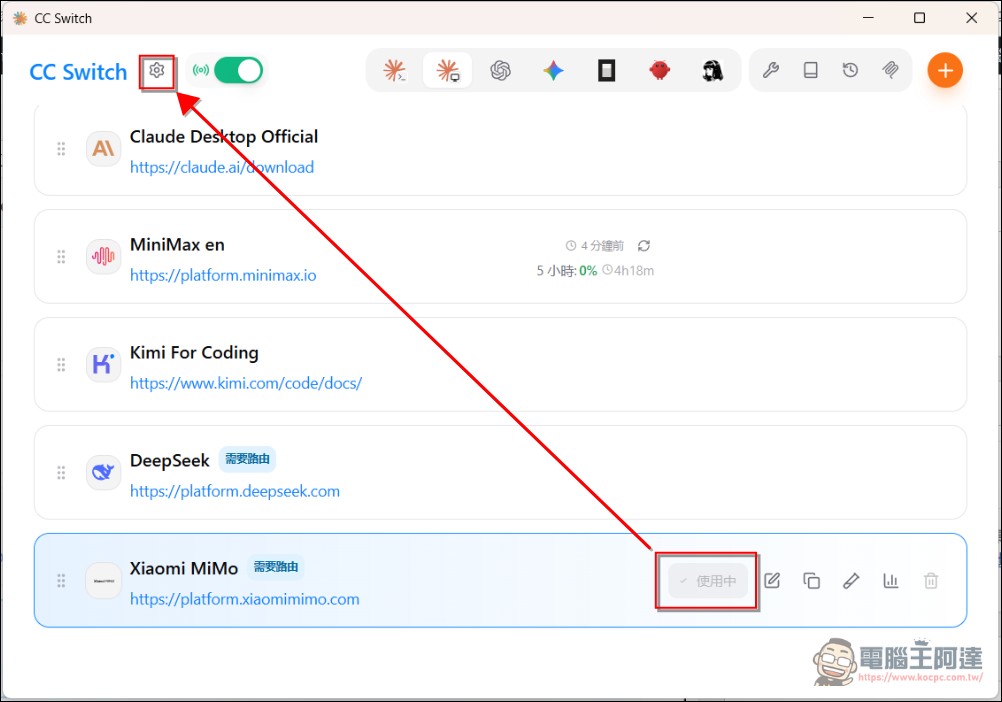Click the Kimi K logo
Viewport: 1002px width, 702px height.
pyautogui.click(x=104, y=365)
